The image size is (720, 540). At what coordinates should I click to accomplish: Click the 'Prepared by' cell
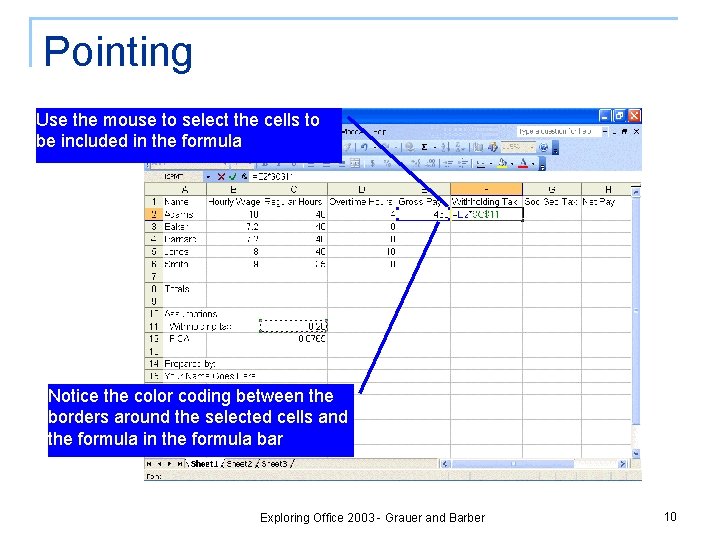190,364
